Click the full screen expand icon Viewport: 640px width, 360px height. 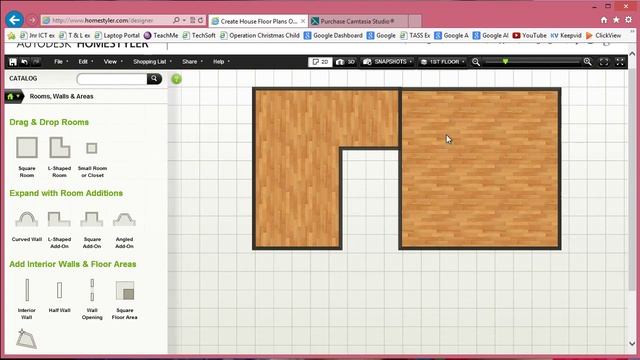(x=620, y=62)
